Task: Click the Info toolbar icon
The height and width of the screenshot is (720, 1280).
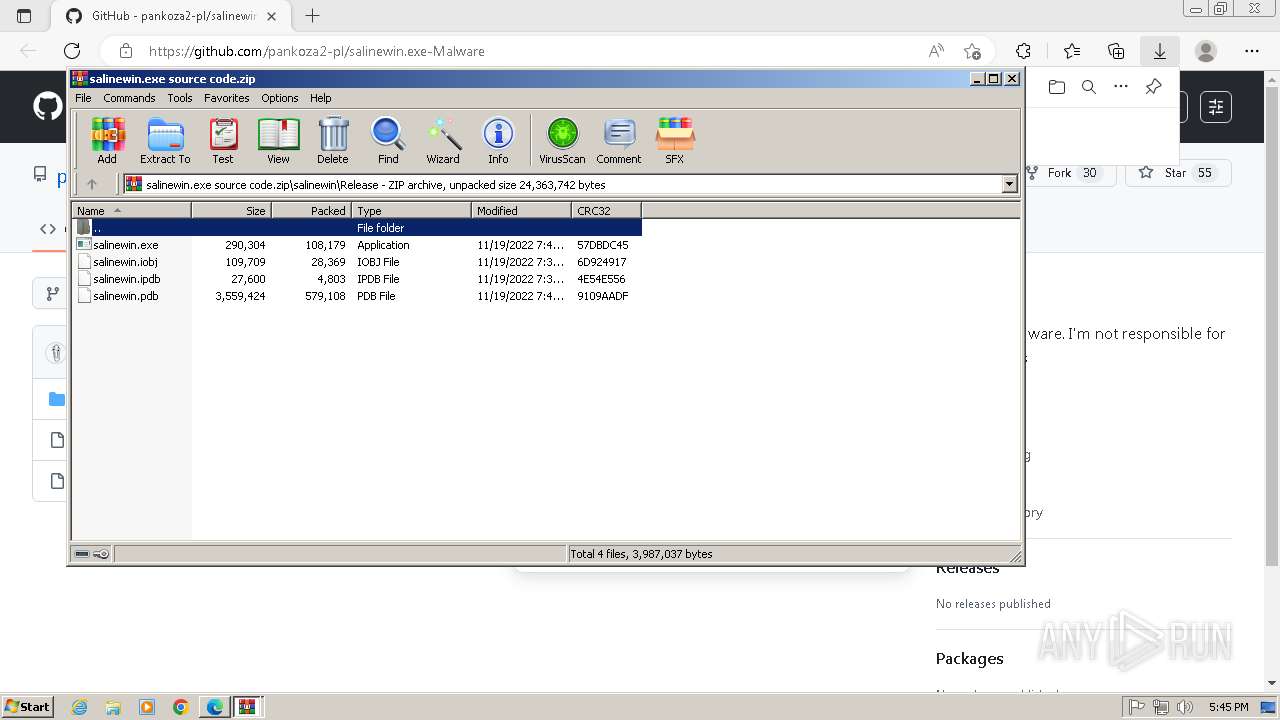Action: (498, 141)
